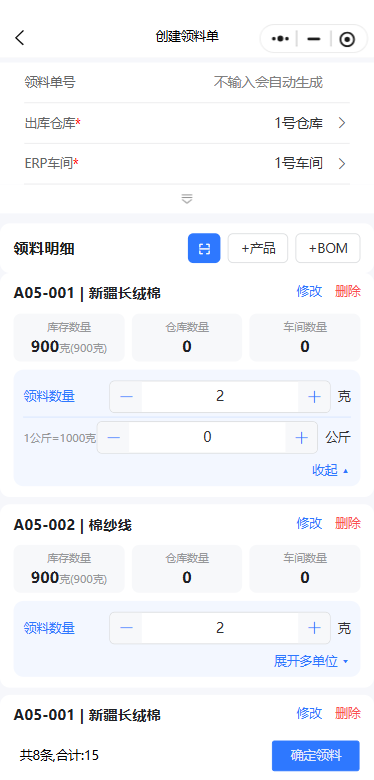Click 删除 on A05-002 棉纱线
This screenshot has height=780, width=374.
tap(348, 523)
